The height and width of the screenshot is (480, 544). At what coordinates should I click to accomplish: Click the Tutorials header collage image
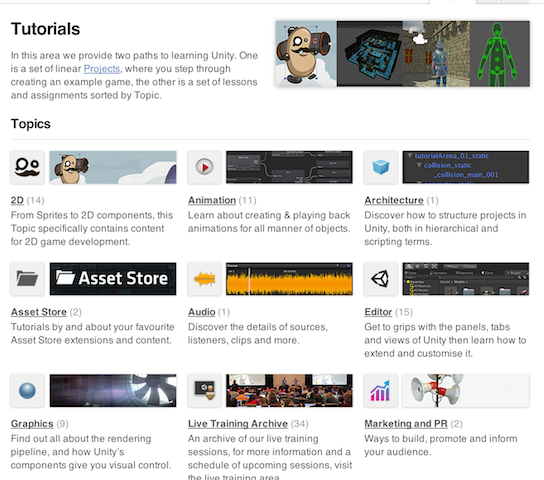pos(402,54)
